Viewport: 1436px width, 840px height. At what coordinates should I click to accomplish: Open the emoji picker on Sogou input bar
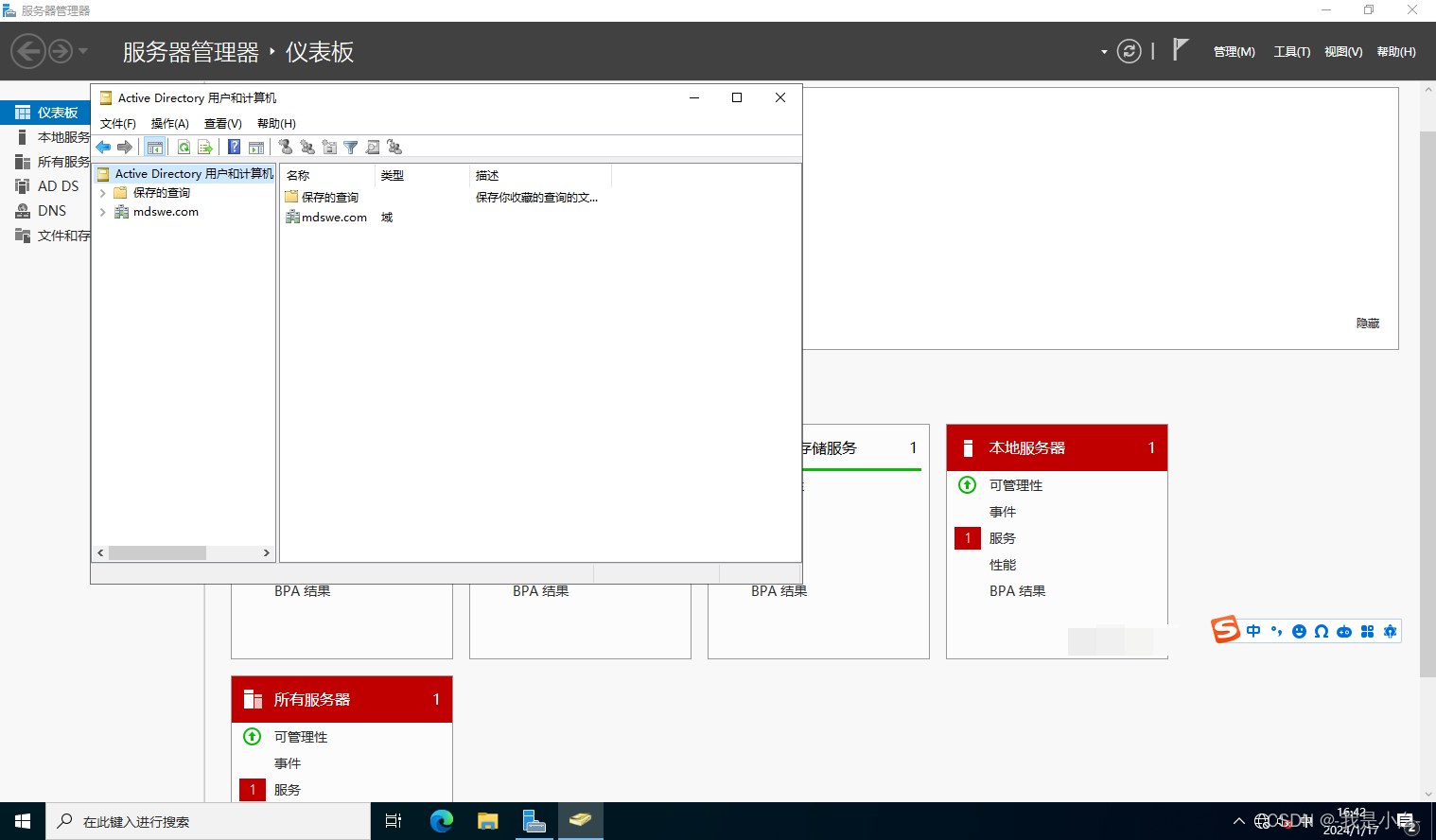pos(1298,630)
